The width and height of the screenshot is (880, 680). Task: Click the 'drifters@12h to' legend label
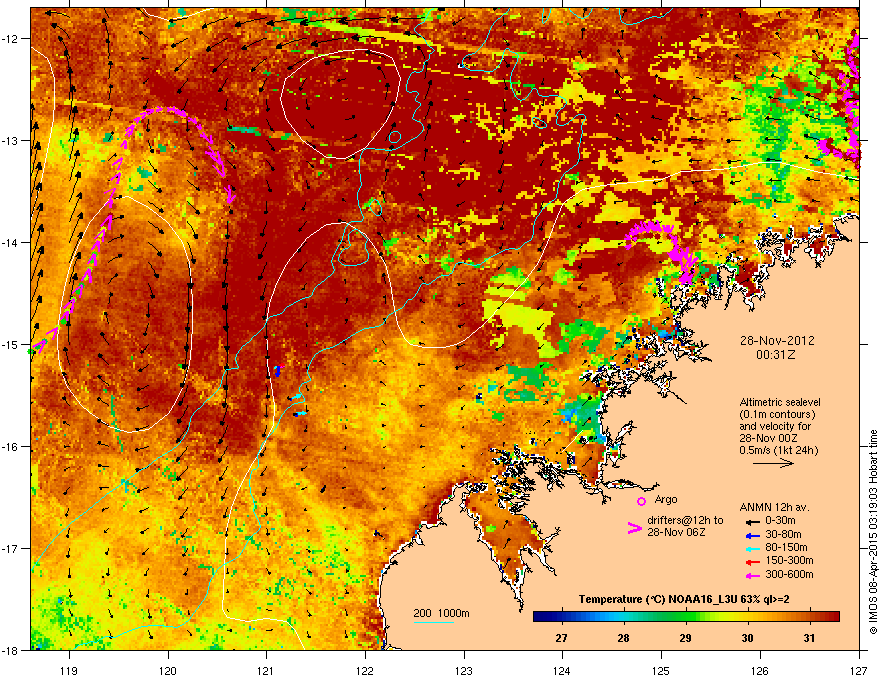(x=685, y=520)
